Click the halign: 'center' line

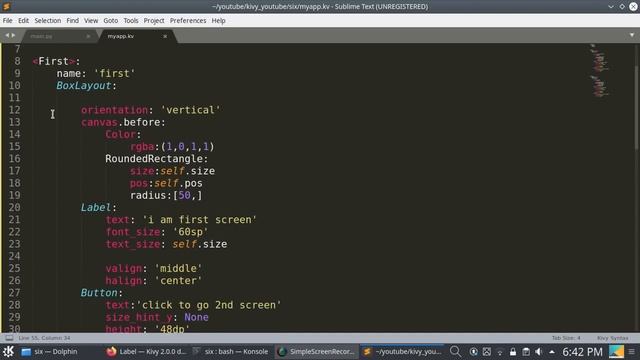click(x=154, y=281)
